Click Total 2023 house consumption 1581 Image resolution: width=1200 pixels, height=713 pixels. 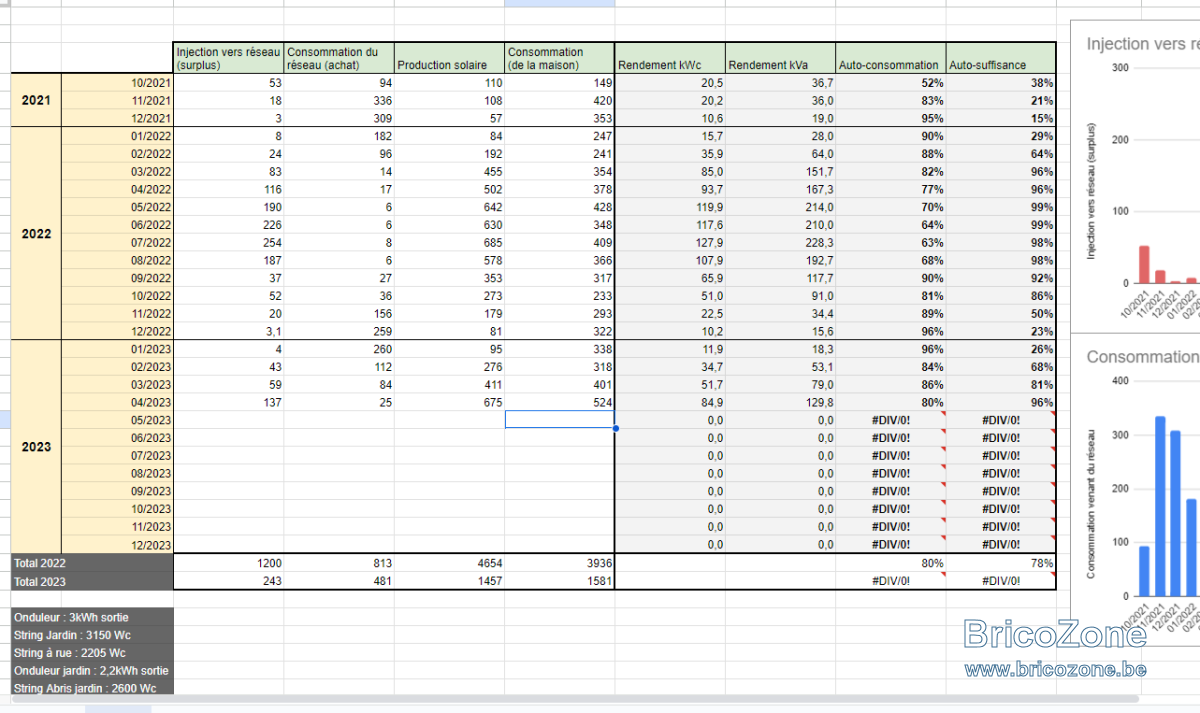click(559, 581)
